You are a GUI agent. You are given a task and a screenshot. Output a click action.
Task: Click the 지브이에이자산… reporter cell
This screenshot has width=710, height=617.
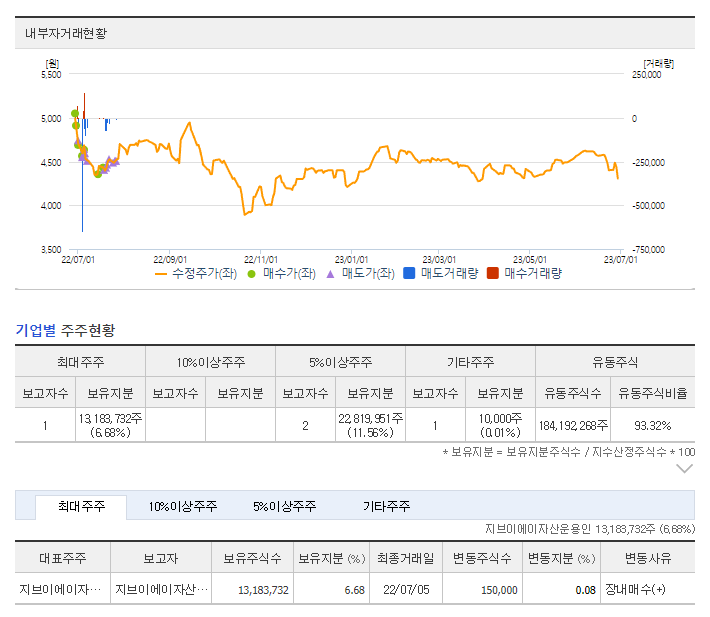point(161,589)
